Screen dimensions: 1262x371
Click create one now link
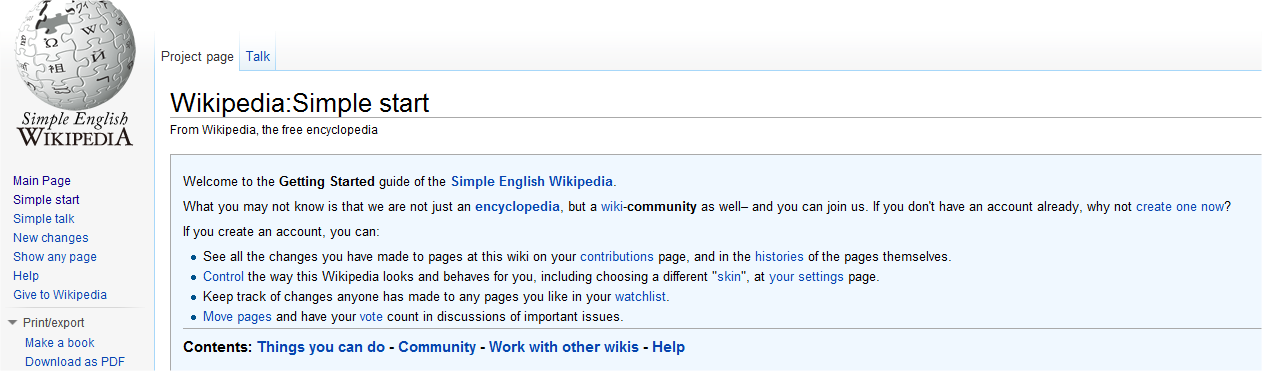1180,207
